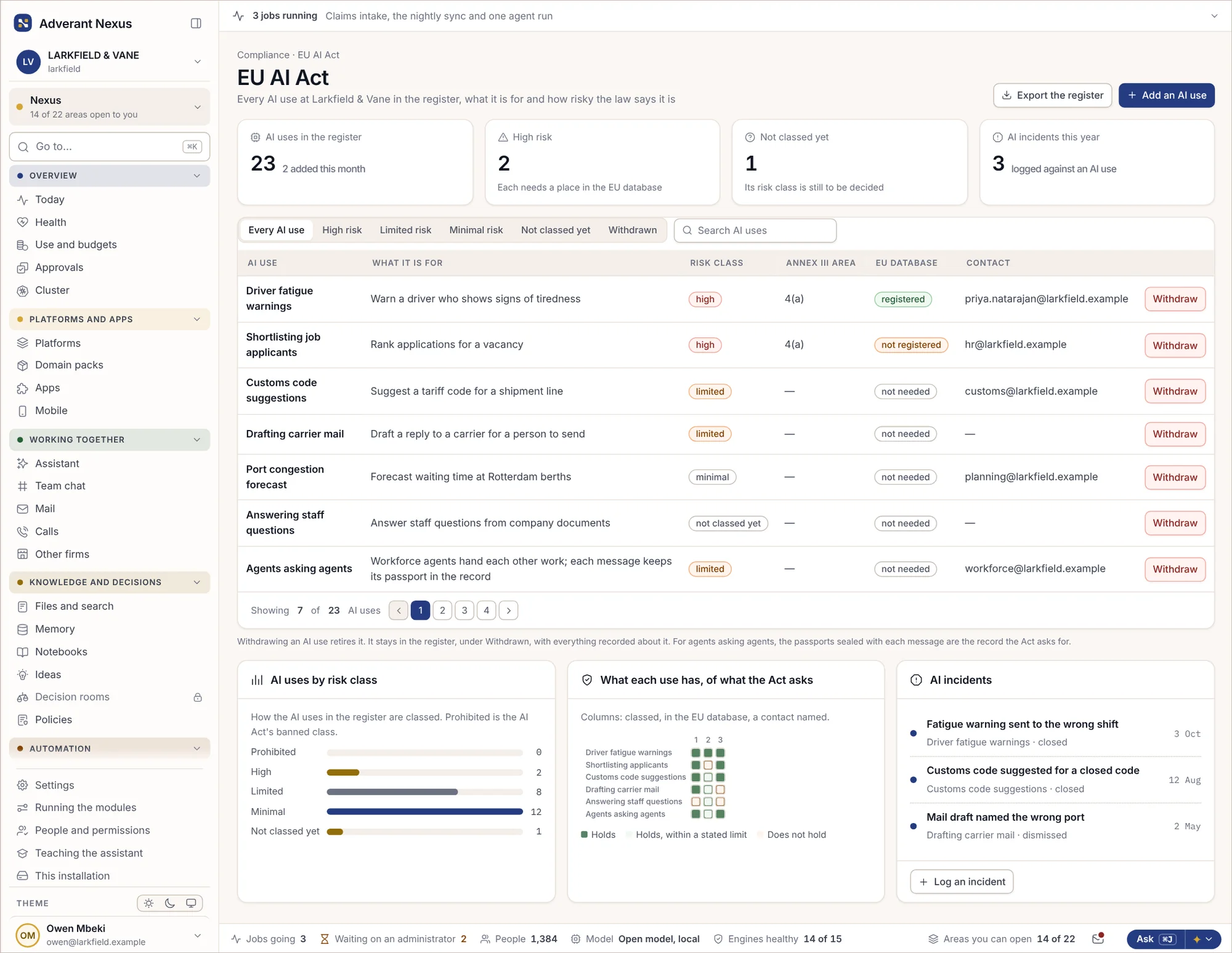The image size is (1232, 953).
Task: Select the Limited risk tab
Action: tap(405, 230)
